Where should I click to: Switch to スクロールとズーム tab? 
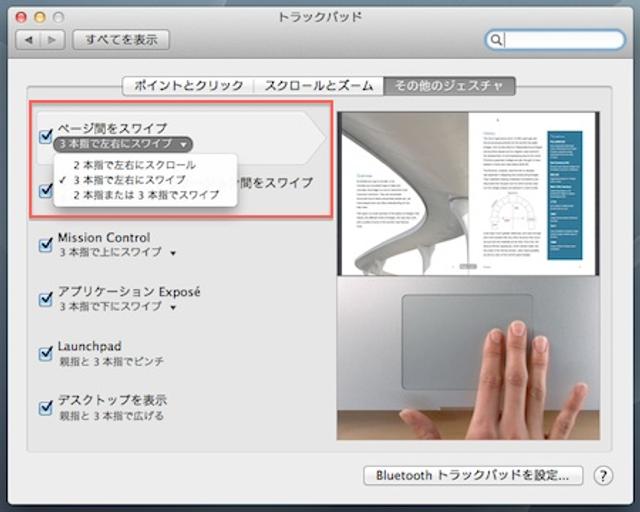[x=318, y=86]
